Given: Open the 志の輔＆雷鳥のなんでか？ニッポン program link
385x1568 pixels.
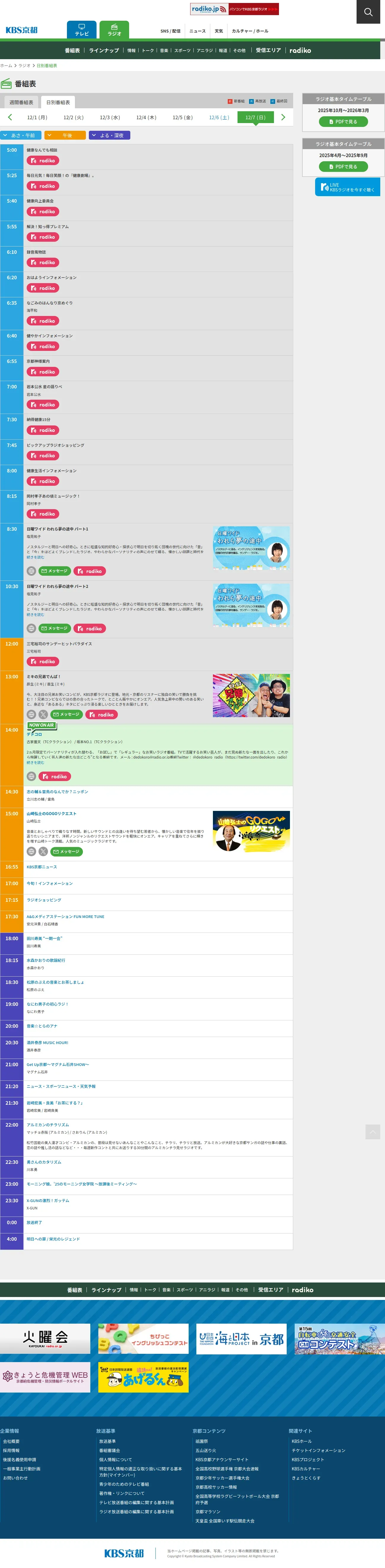Looking at the screenshot, I should point(57,792).
